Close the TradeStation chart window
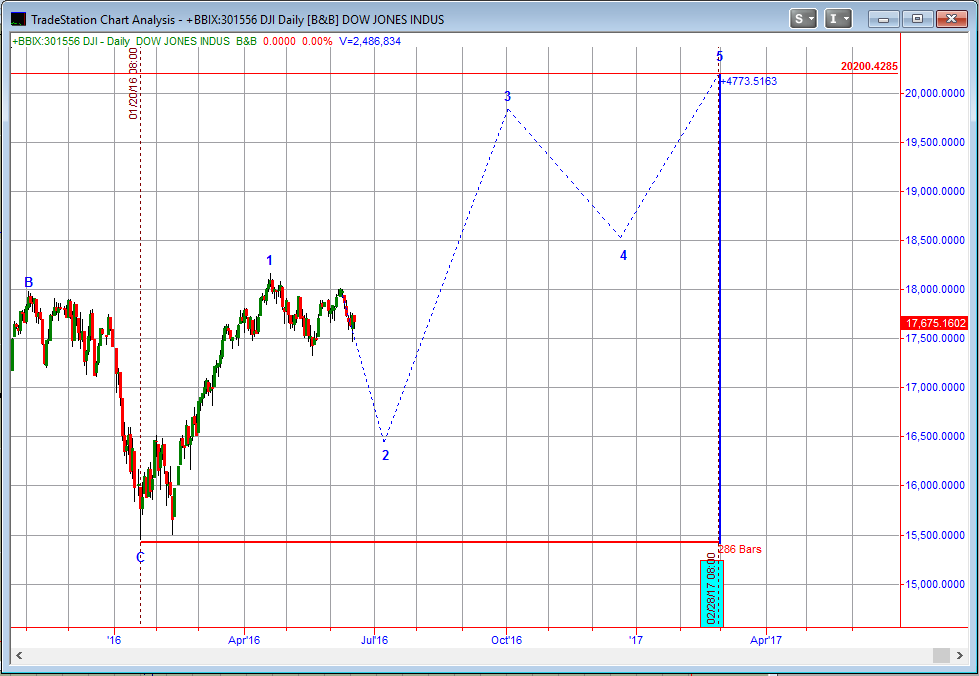Screen dimensions: 979x676 951,19
